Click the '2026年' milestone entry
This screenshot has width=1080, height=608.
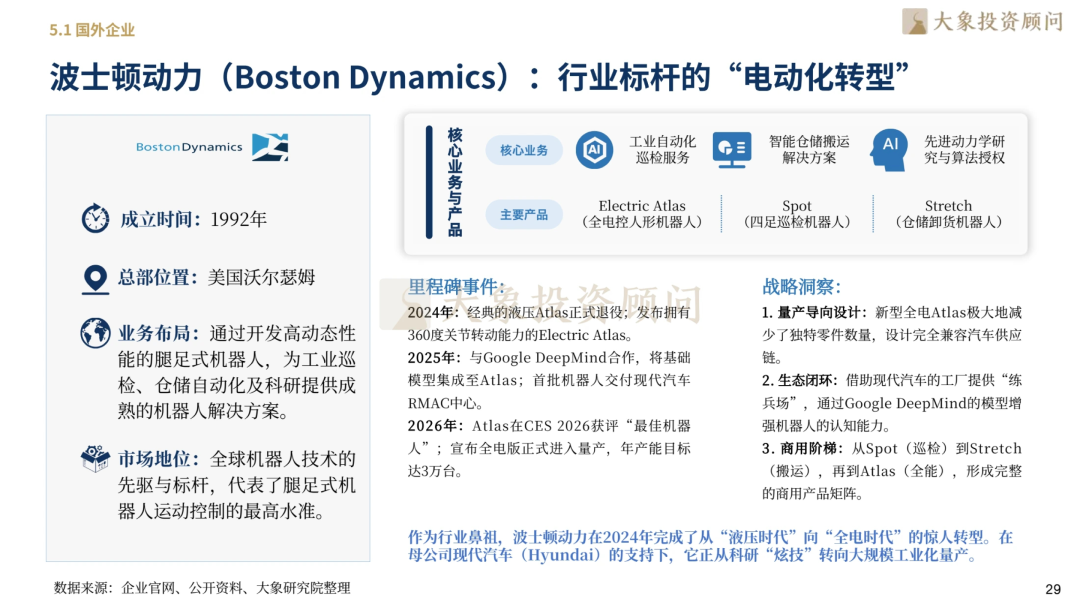click(549, 448)
